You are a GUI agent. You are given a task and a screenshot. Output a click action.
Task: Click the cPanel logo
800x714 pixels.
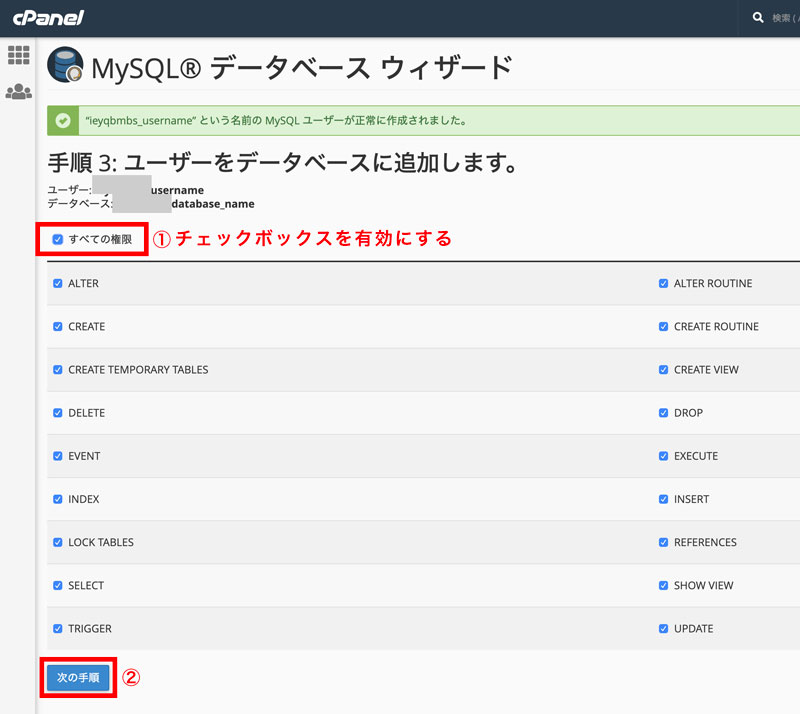[x=48, y=18]
